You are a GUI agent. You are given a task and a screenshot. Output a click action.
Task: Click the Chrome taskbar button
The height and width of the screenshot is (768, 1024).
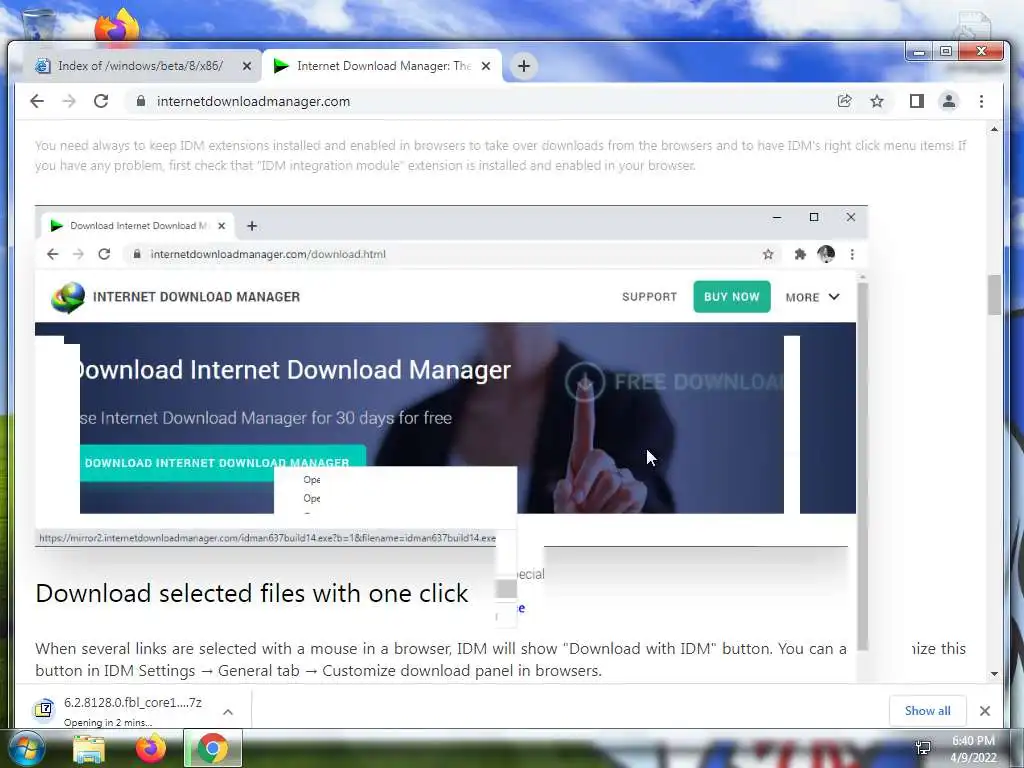click(x=213, y=748)
